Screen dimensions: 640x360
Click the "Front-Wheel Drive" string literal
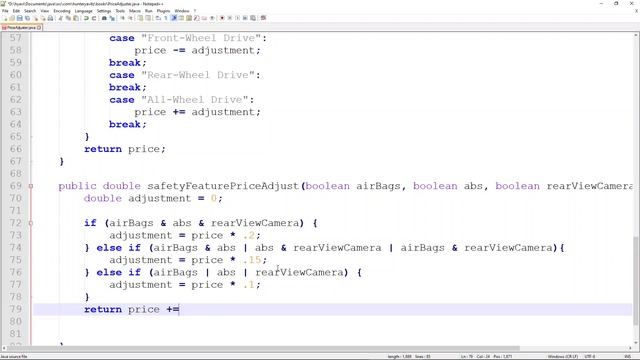[202, 38]
